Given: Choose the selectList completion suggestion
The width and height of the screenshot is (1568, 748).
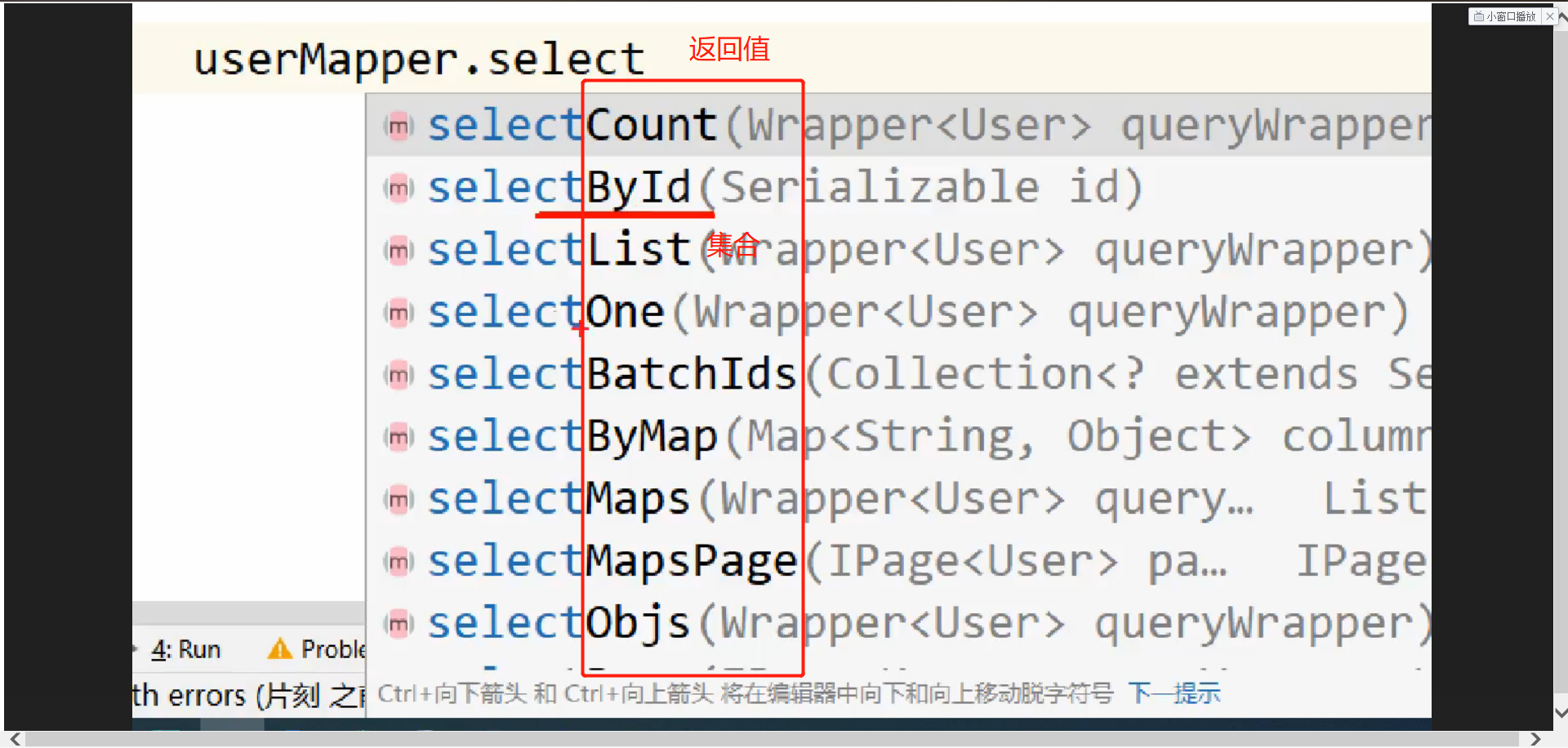Looking at the screenshot, I should [898, 250].
